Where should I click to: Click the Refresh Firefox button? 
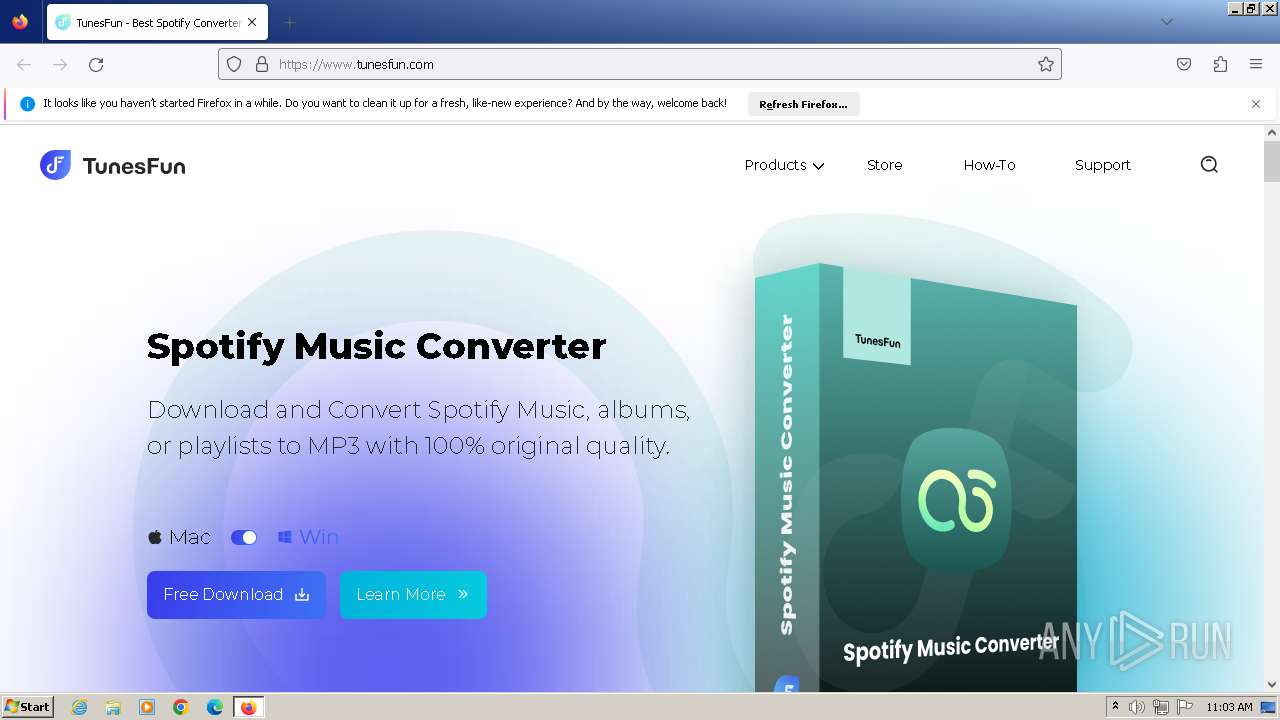803,104
